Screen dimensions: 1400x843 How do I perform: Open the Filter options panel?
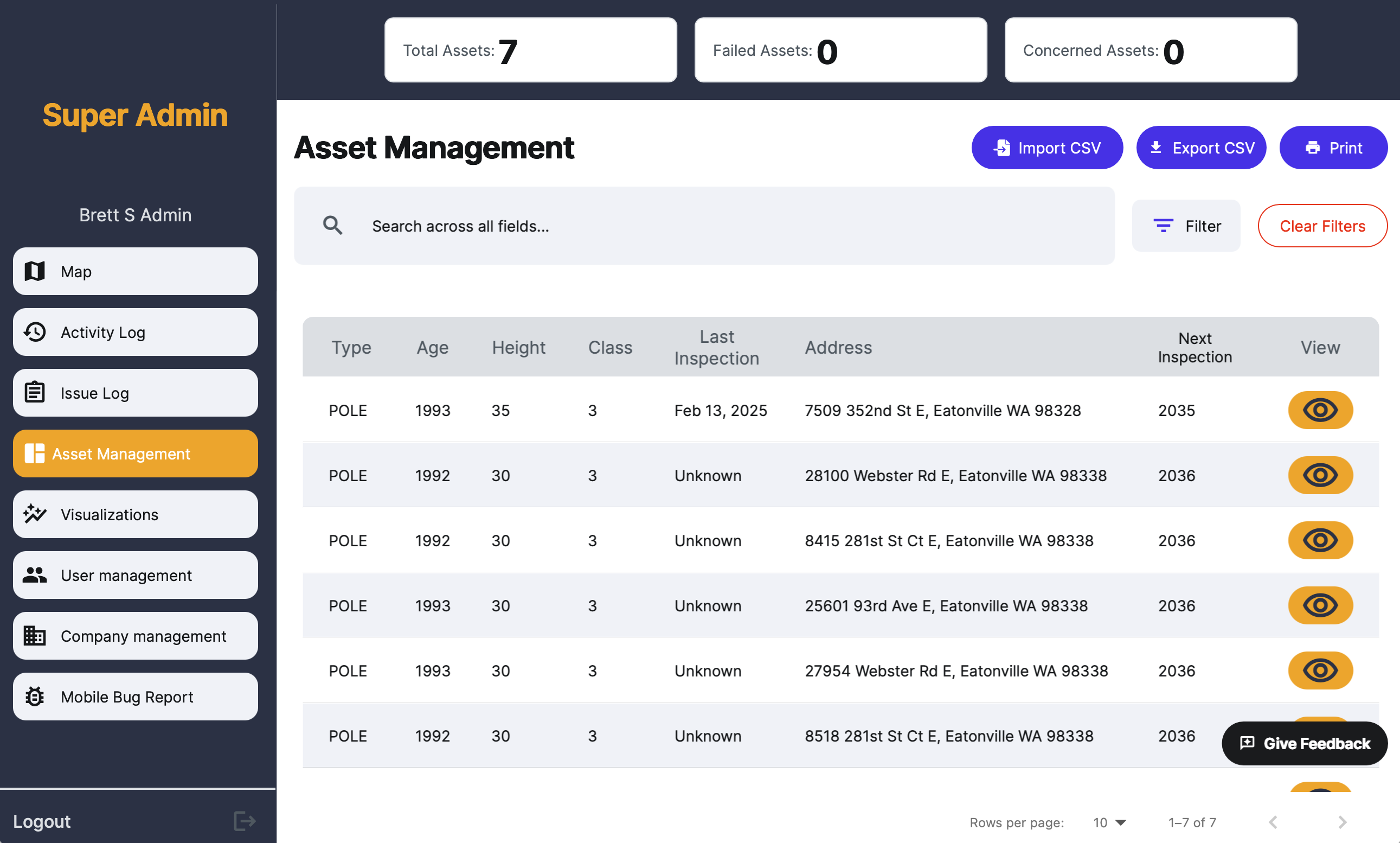pyautogui.click(x=1186, y=226)
